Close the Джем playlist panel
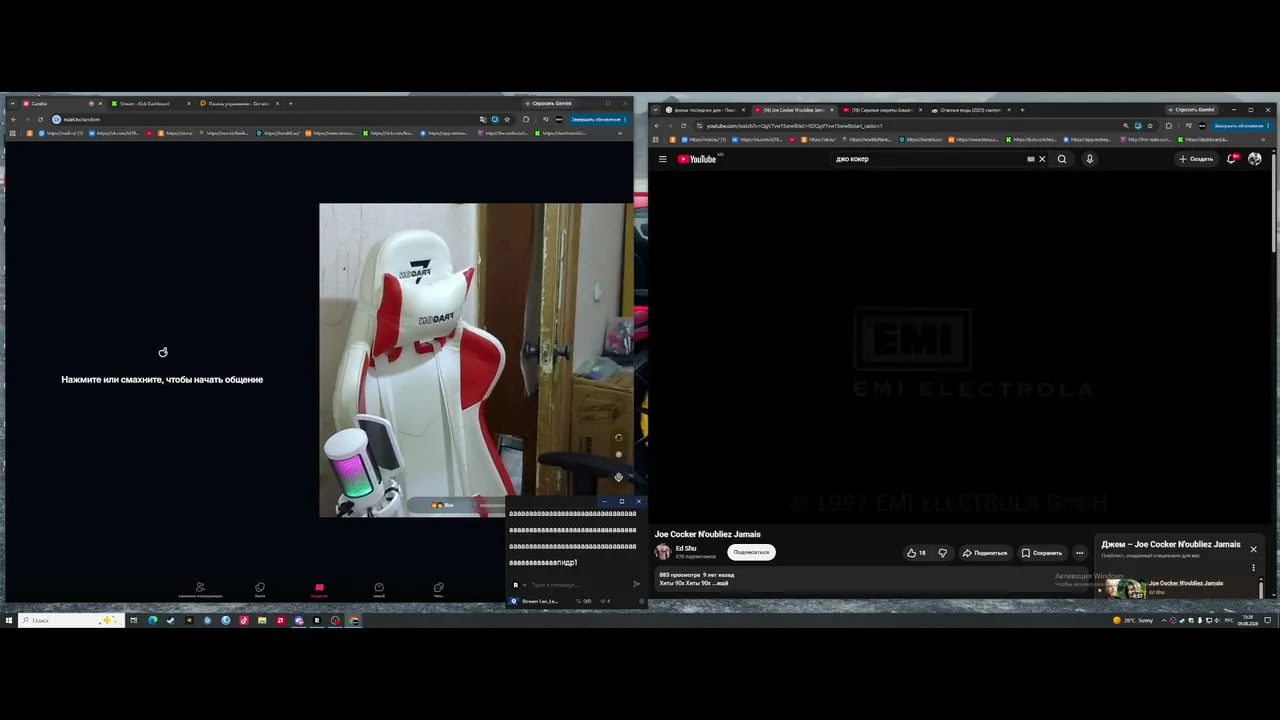 [x=1253, y=549]
